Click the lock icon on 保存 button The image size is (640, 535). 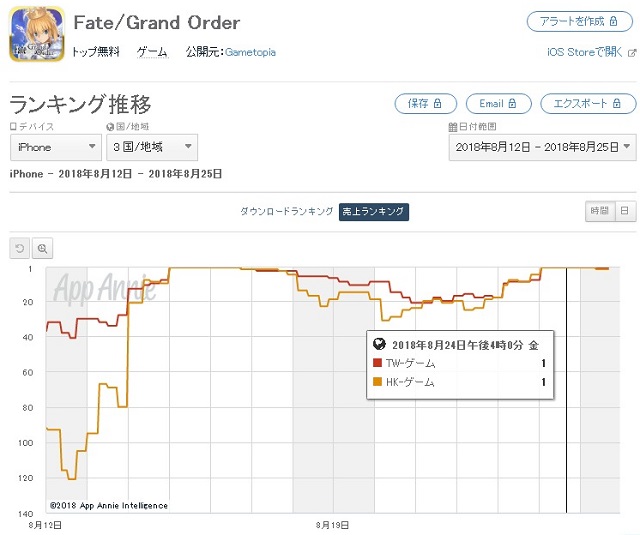click(437, 103)
